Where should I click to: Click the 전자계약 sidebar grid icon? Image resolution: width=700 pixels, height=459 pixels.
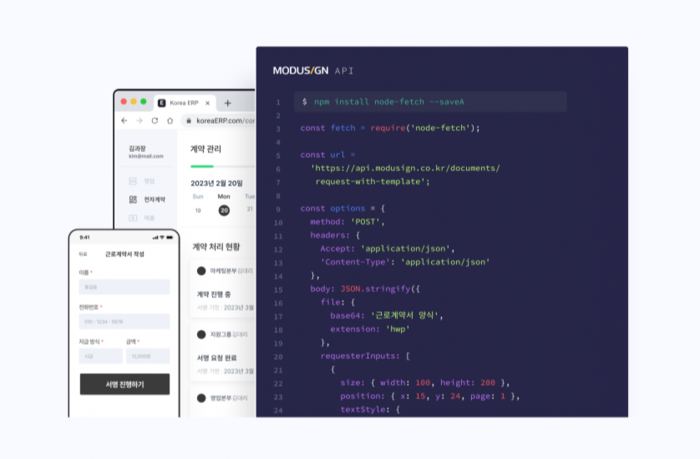(133, 200)
